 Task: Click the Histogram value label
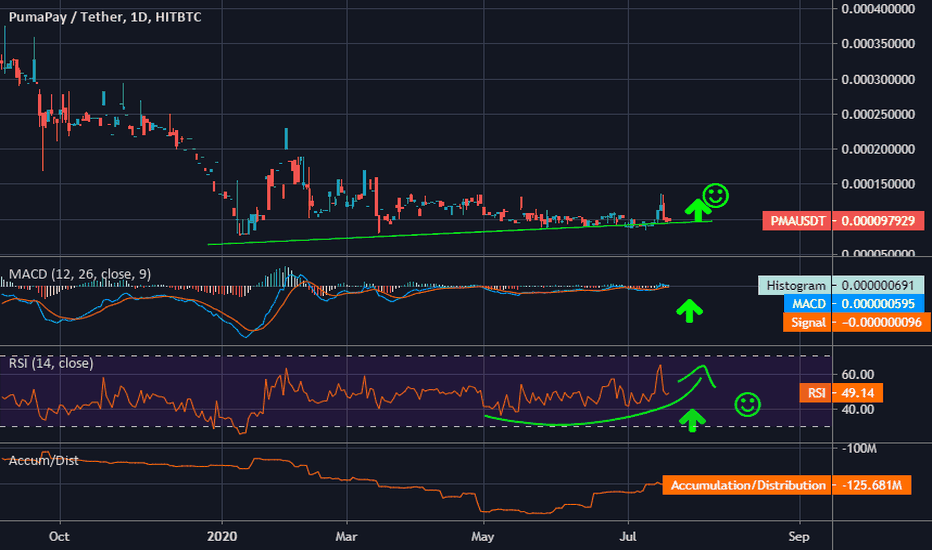(x=795, y=285)
